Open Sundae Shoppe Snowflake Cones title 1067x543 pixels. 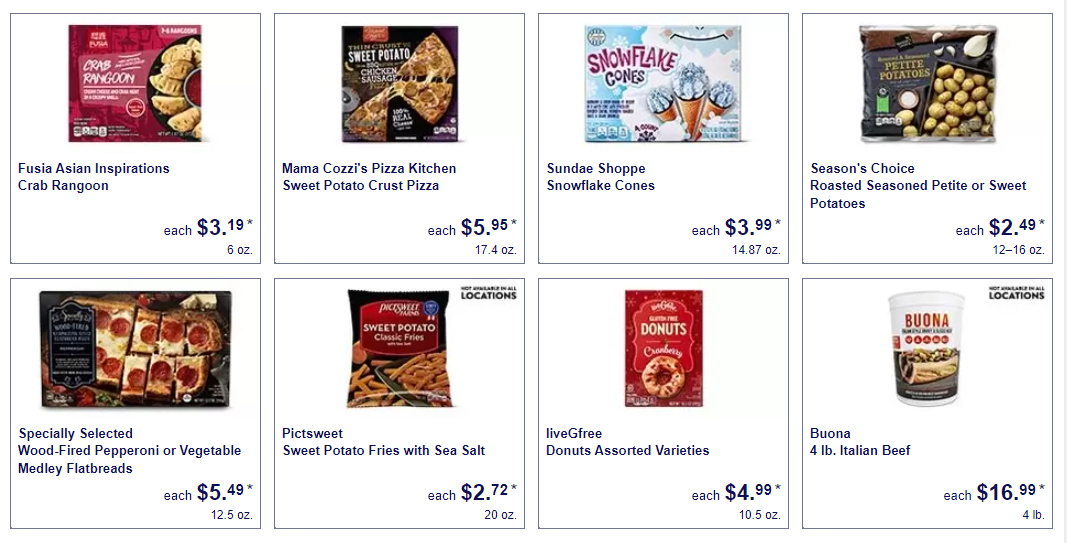(x=600, y=177)
